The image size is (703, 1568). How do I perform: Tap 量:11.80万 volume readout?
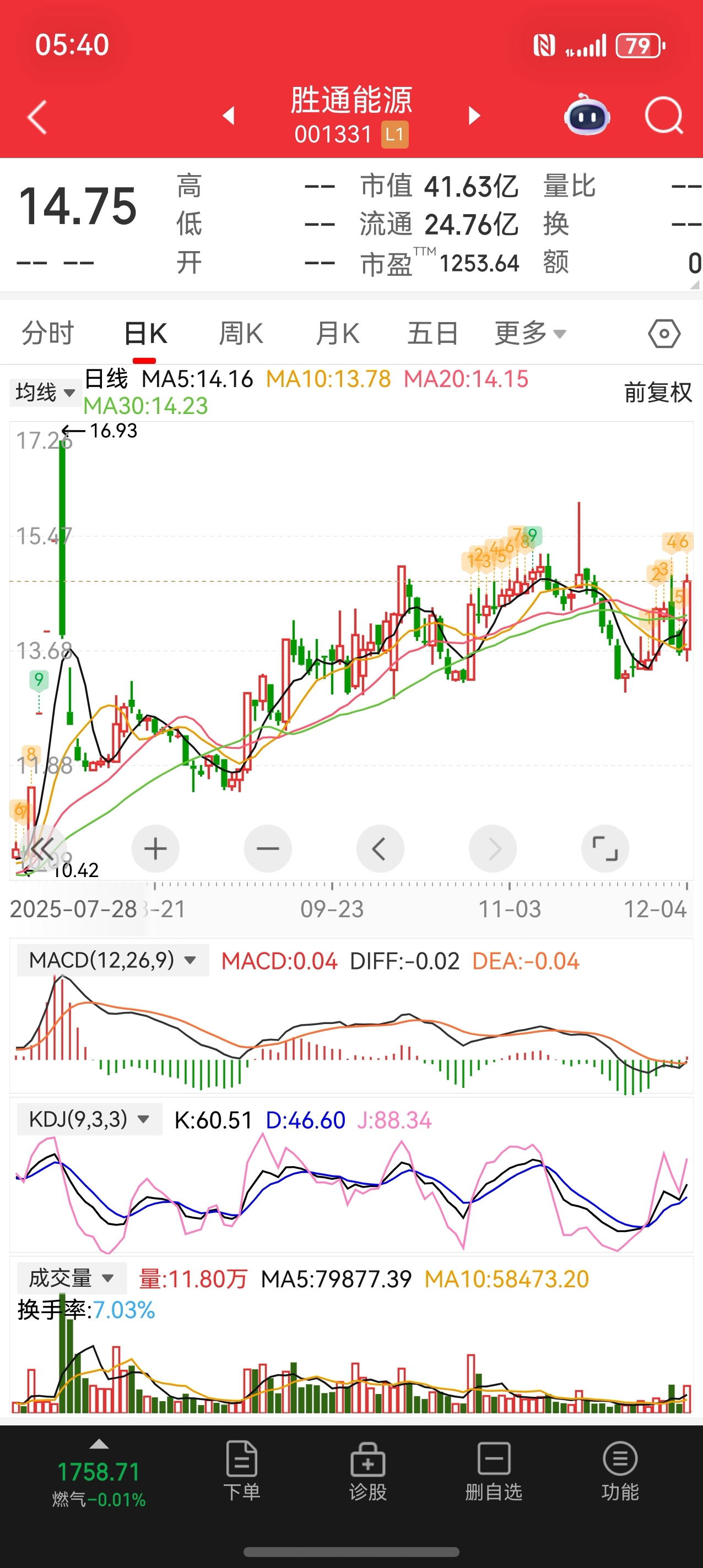tap(193, 1279)
